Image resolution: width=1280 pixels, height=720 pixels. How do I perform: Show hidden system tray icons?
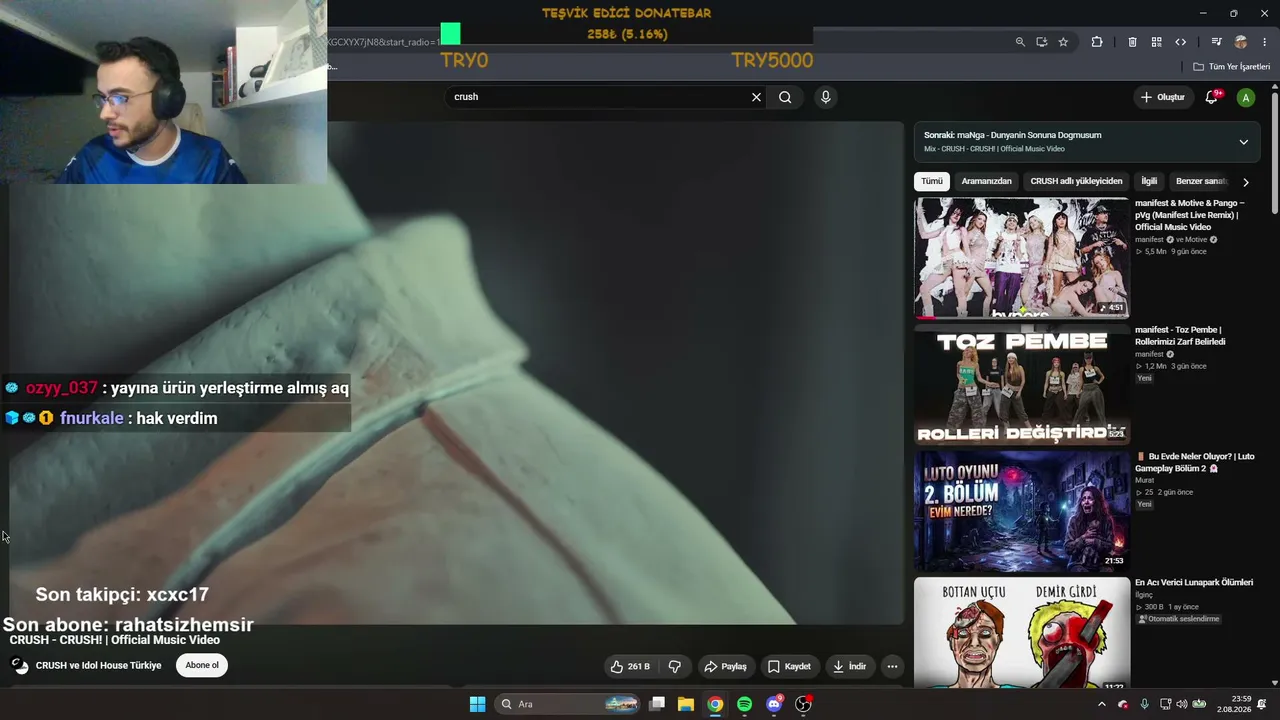[x=1102, y=704]
